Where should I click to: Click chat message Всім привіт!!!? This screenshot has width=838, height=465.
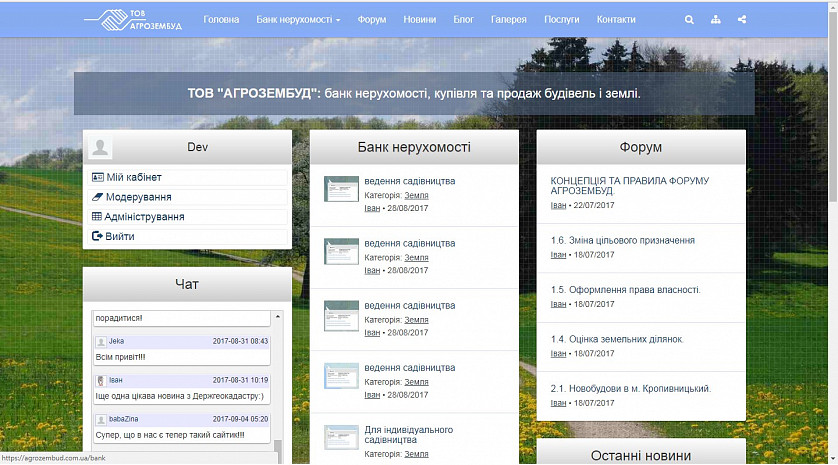pyautogui.click(x=120, y=357)
